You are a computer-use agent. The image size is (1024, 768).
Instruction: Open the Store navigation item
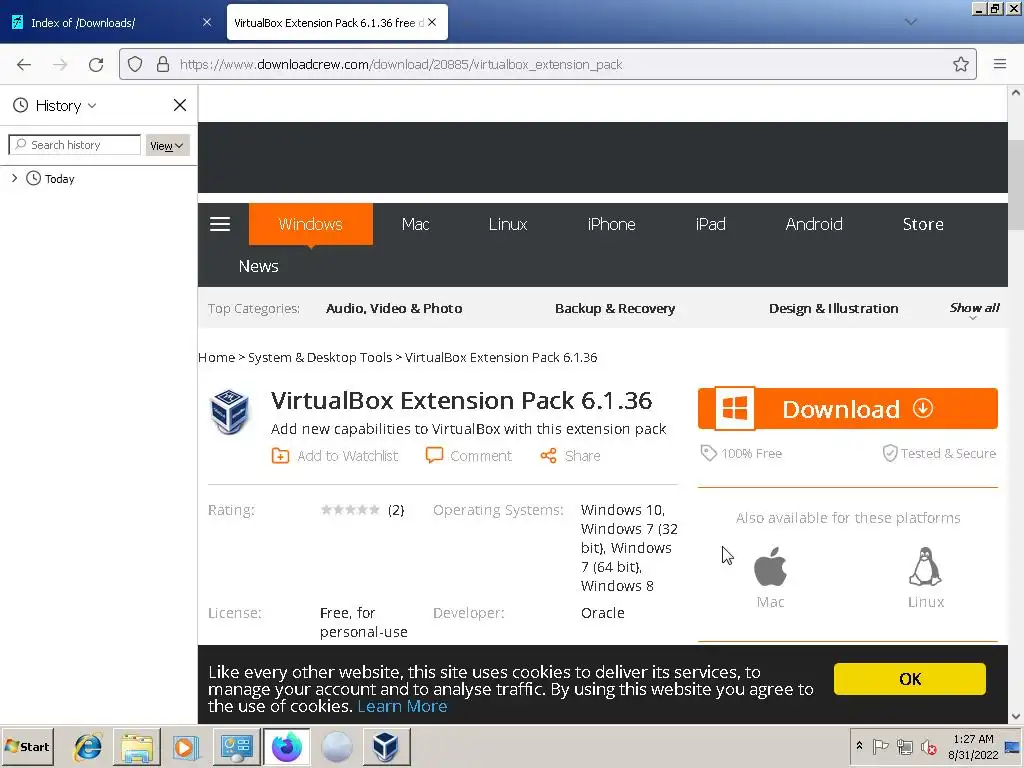click(923, 224)
